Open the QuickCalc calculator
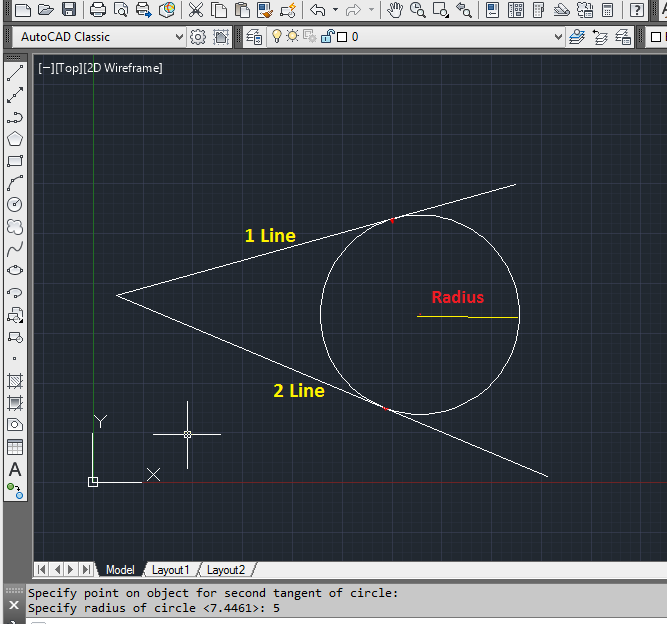667x624 pixels. [x=607, y=9]
